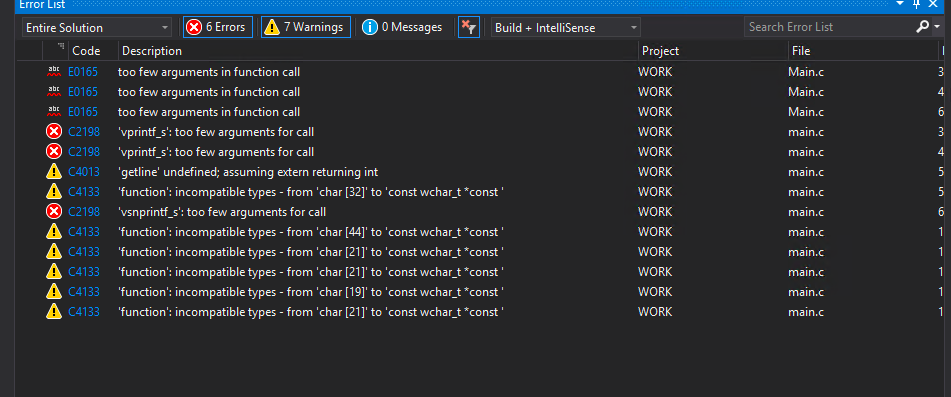The width and height of the screenshot is (951, 397).
Task: Open the search options dropdown arrow
Action: coord(937,27)
